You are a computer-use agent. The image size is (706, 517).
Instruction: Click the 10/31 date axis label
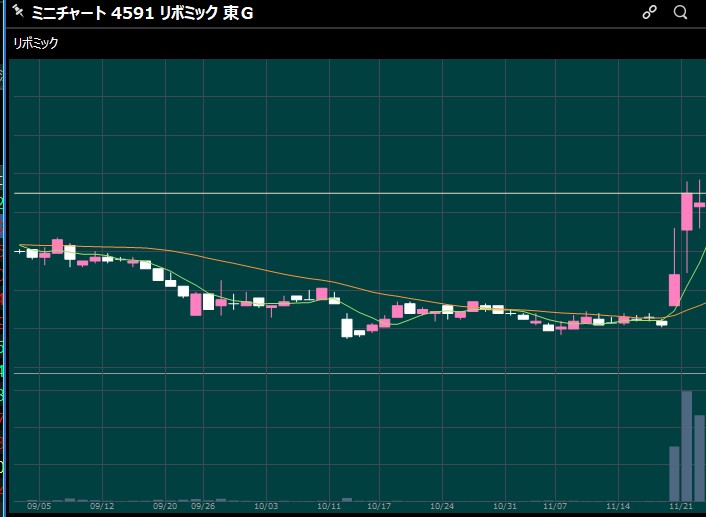point(505,506)
